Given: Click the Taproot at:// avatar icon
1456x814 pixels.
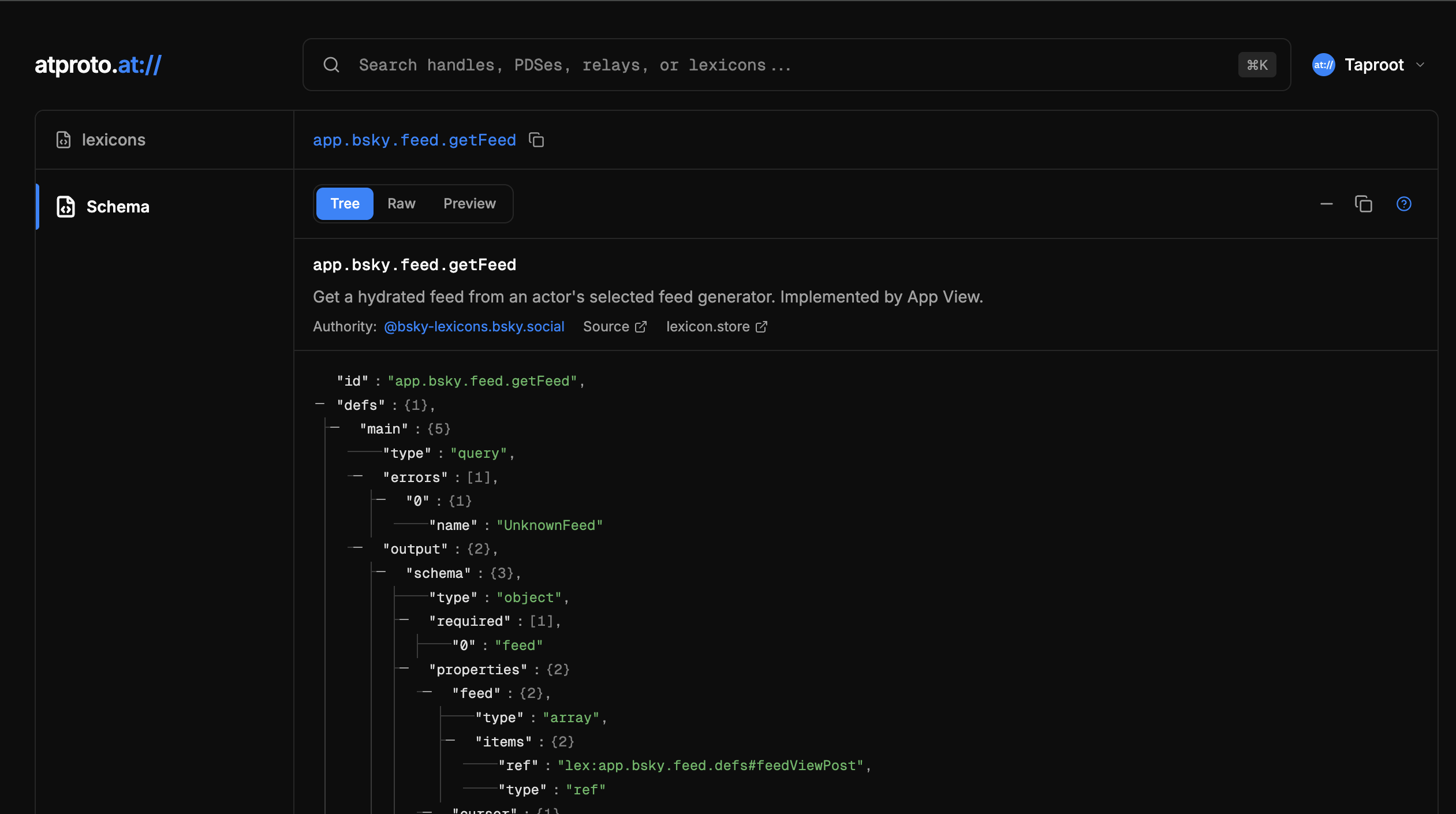Looking at the screenshot, I should pyautogui.click(x=1323, y=65).
